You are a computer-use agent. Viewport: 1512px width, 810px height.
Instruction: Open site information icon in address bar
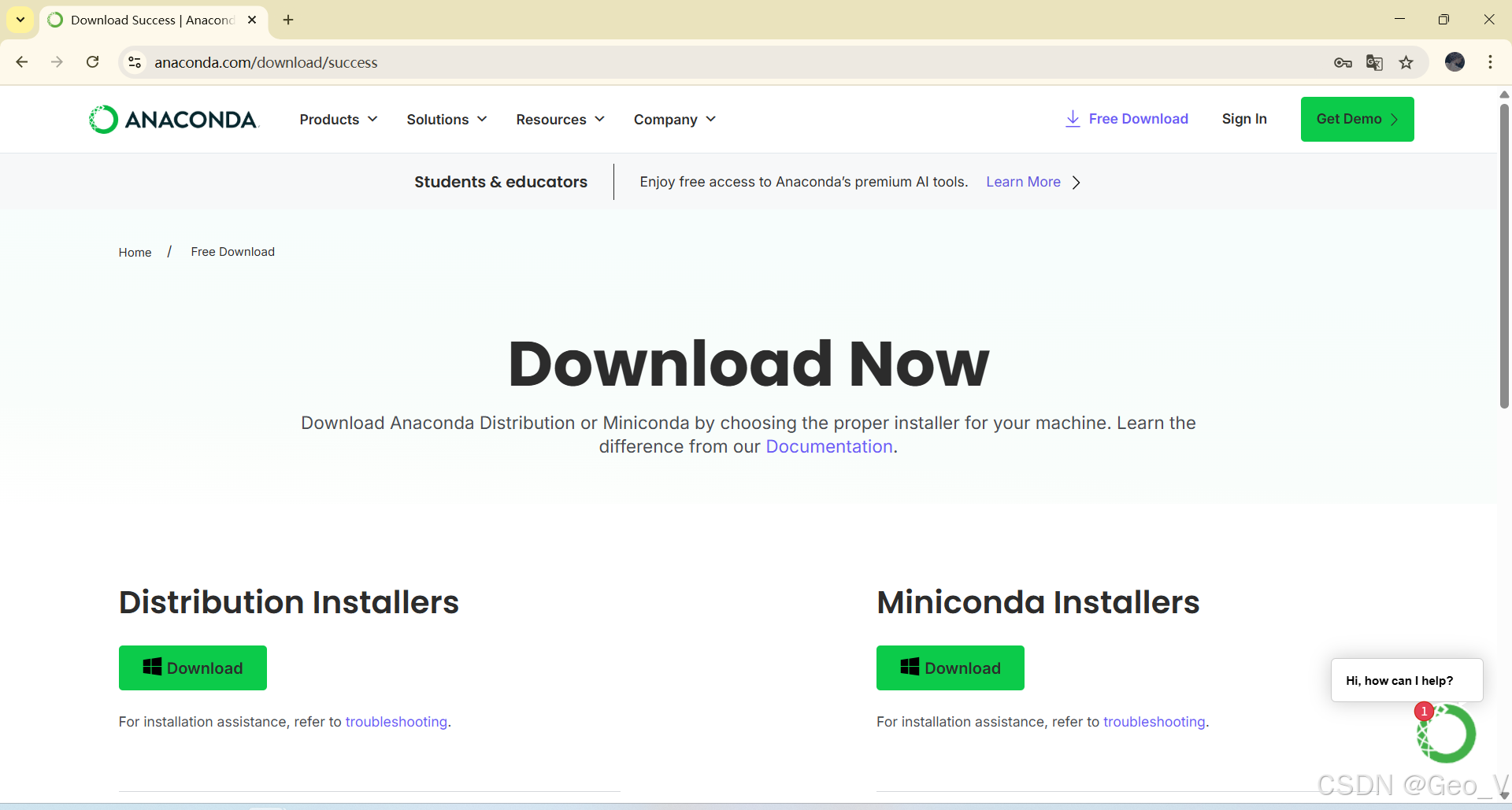(x=135, y=62)
